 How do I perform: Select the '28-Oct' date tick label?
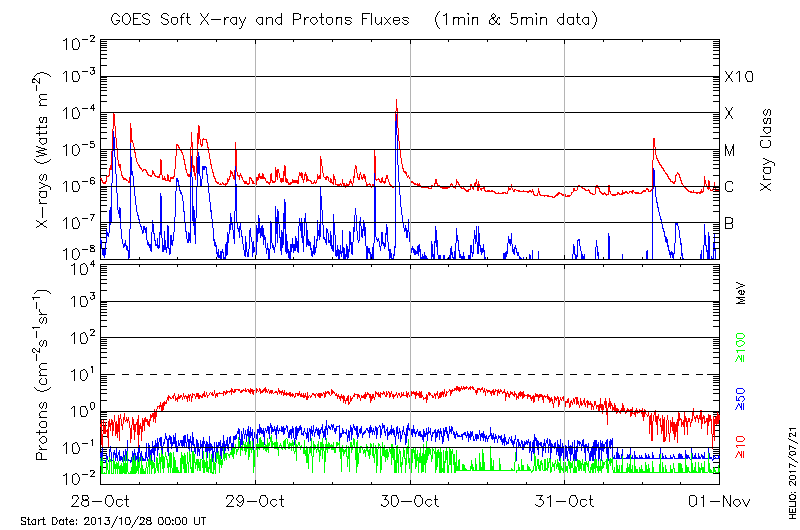[101, 500]
